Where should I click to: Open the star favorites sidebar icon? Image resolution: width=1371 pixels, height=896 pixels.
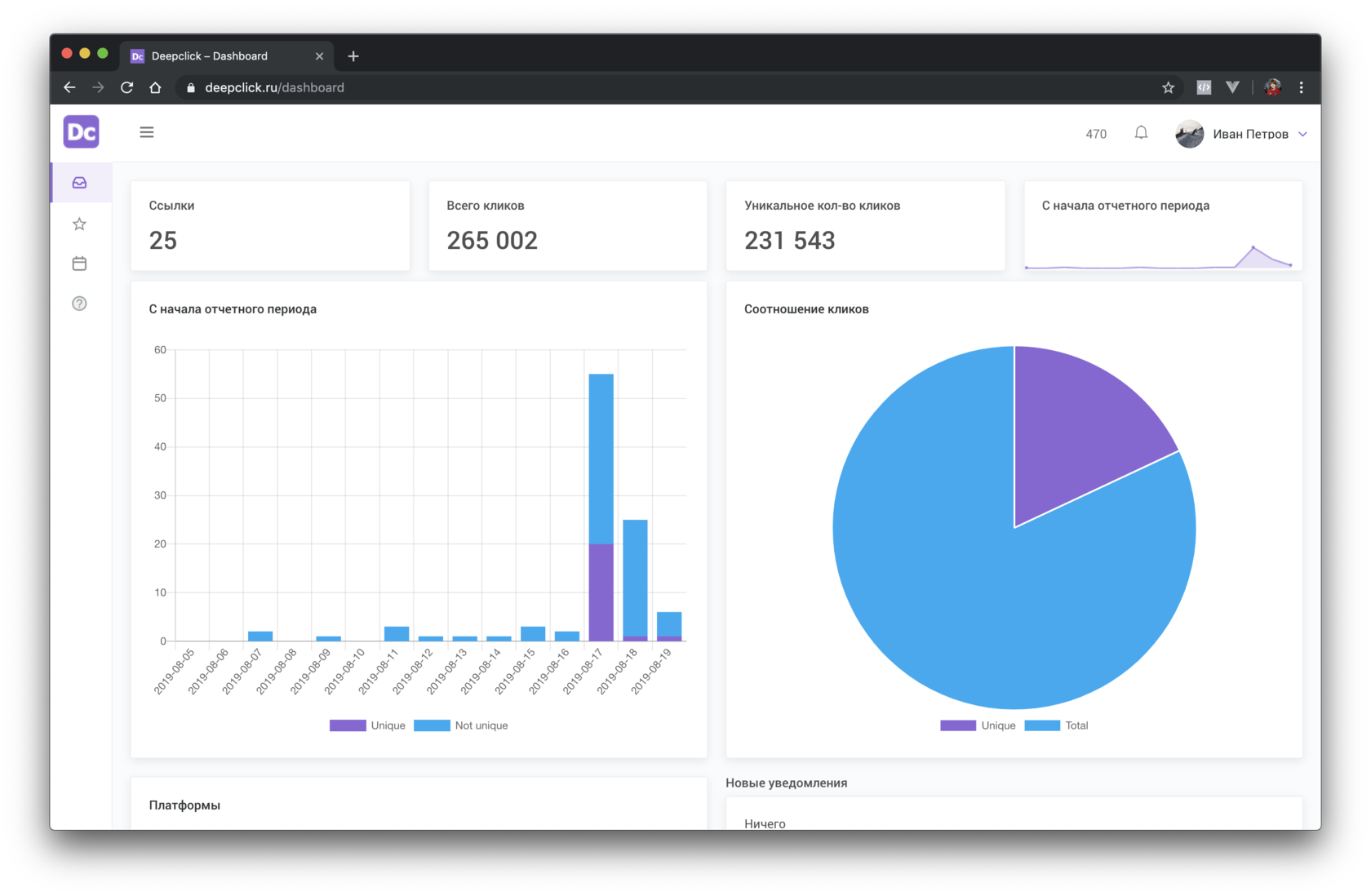coord(79,224)
